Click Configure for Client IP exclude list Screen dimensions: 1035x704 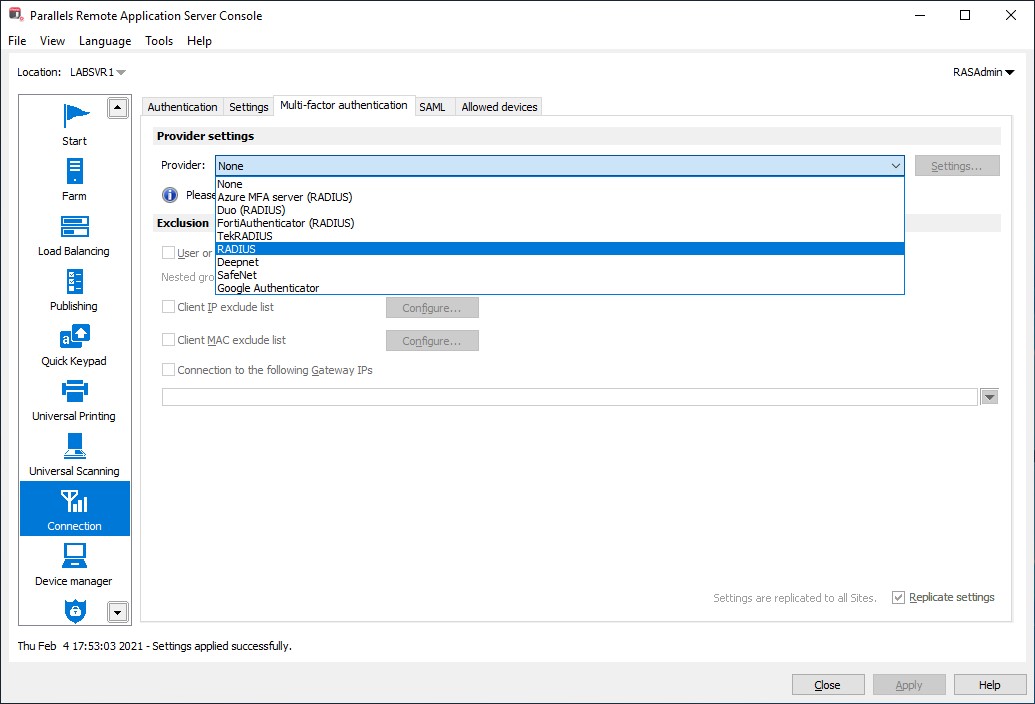432,307
